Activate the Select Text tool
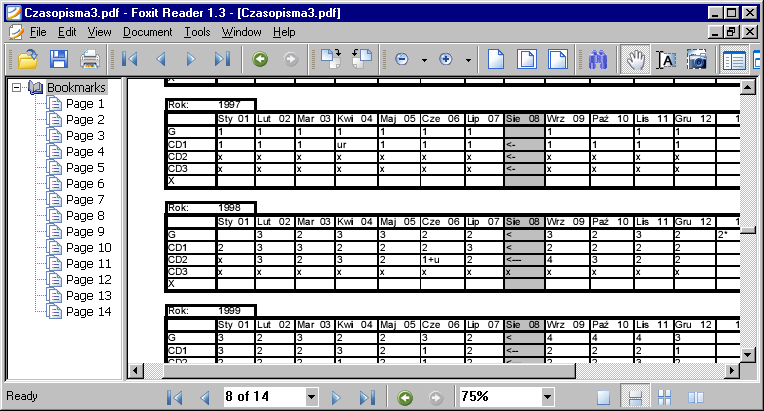This screenshot has width=764, height=411. (x=665, y=59)
